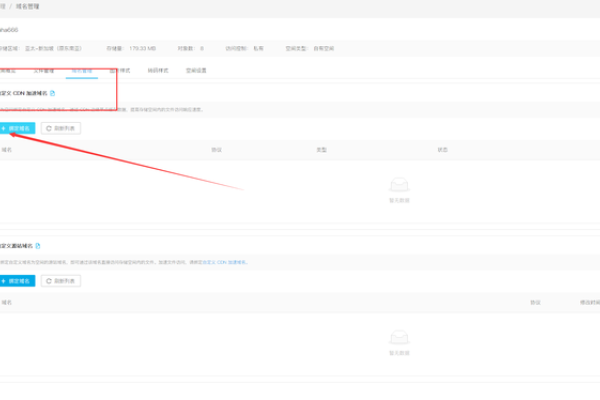Viewport: 600px width, 400px height.
Task: Open document icon beside 自定义 CDN 加速域名 heading
Action: [53, 92]
